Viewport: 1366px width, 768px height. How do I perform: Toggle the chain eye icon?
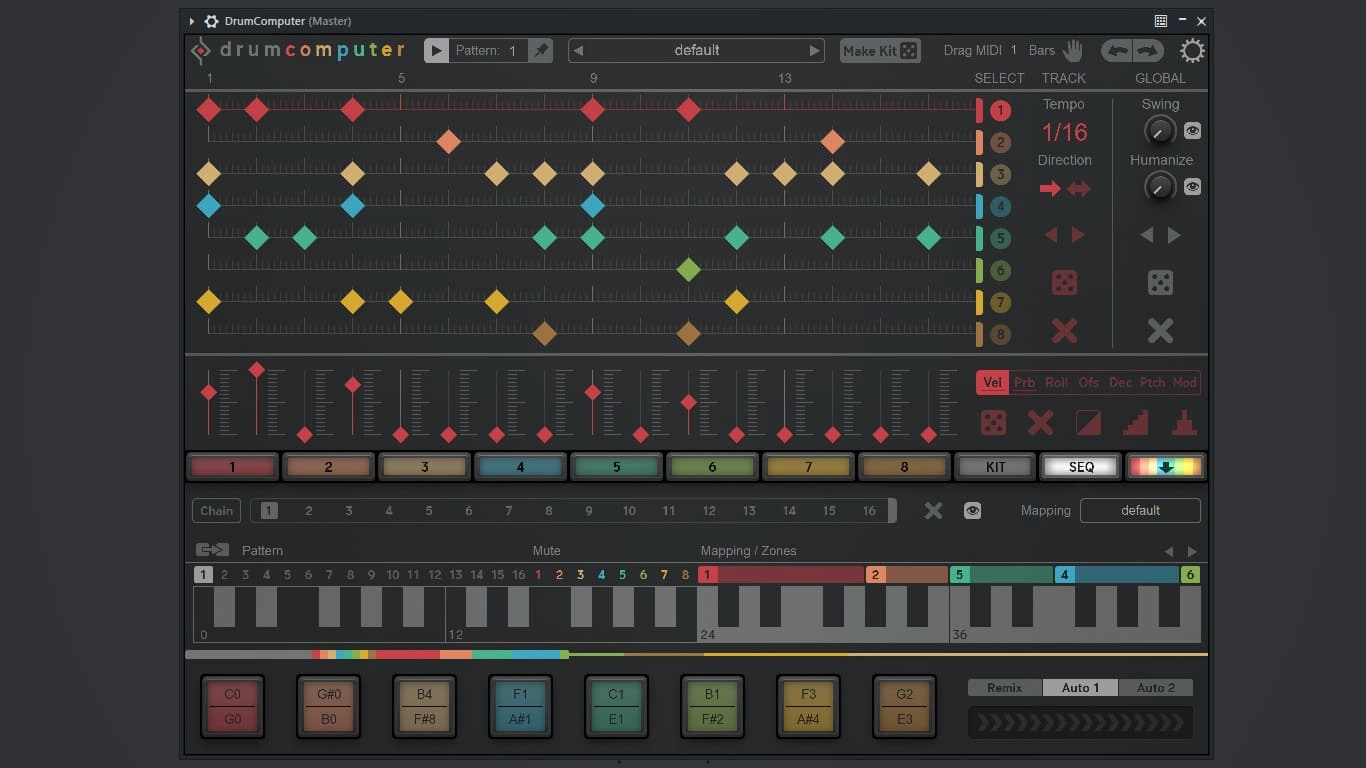(x=972, y=511)
